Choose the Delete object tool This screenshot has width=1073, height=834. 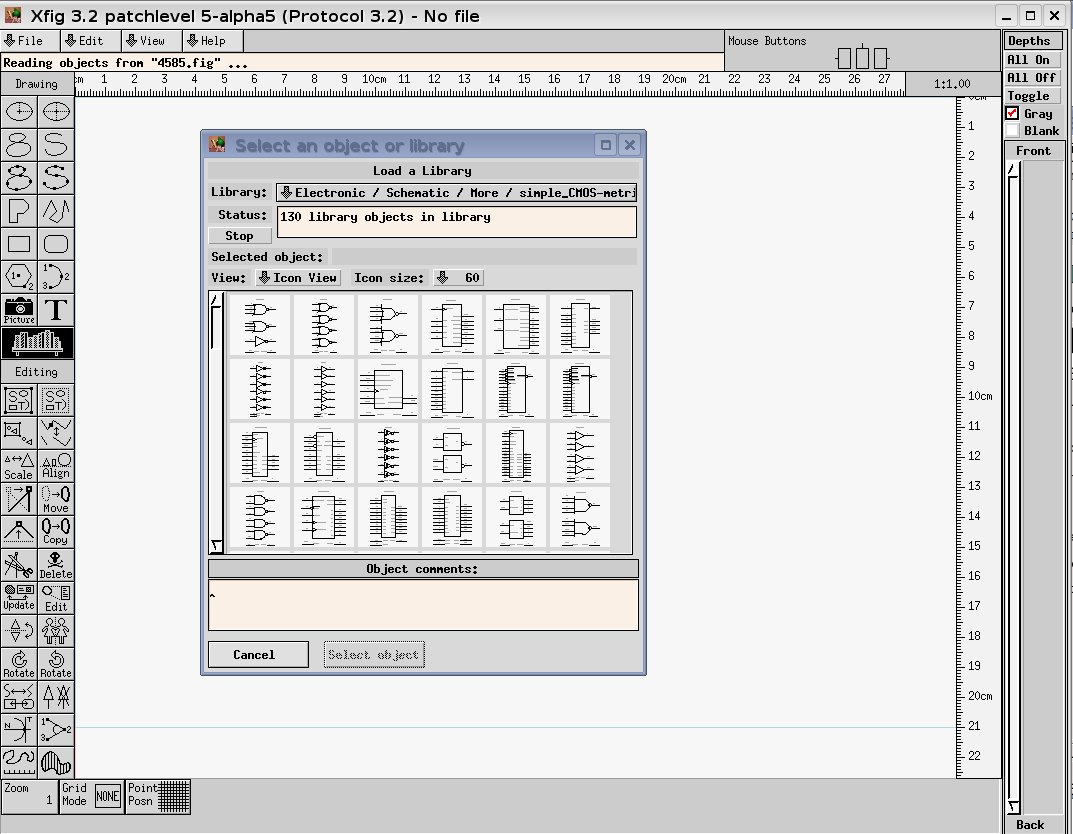pos(56,565)
